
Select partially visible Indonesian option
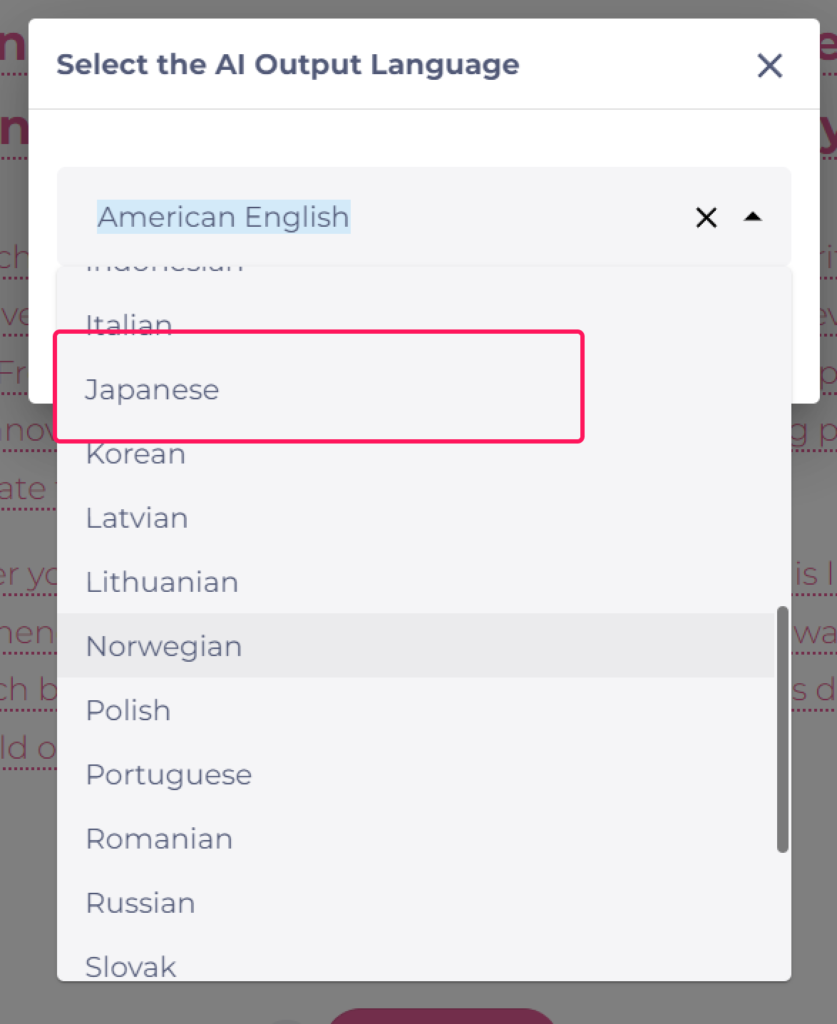[x=164, y=270]
